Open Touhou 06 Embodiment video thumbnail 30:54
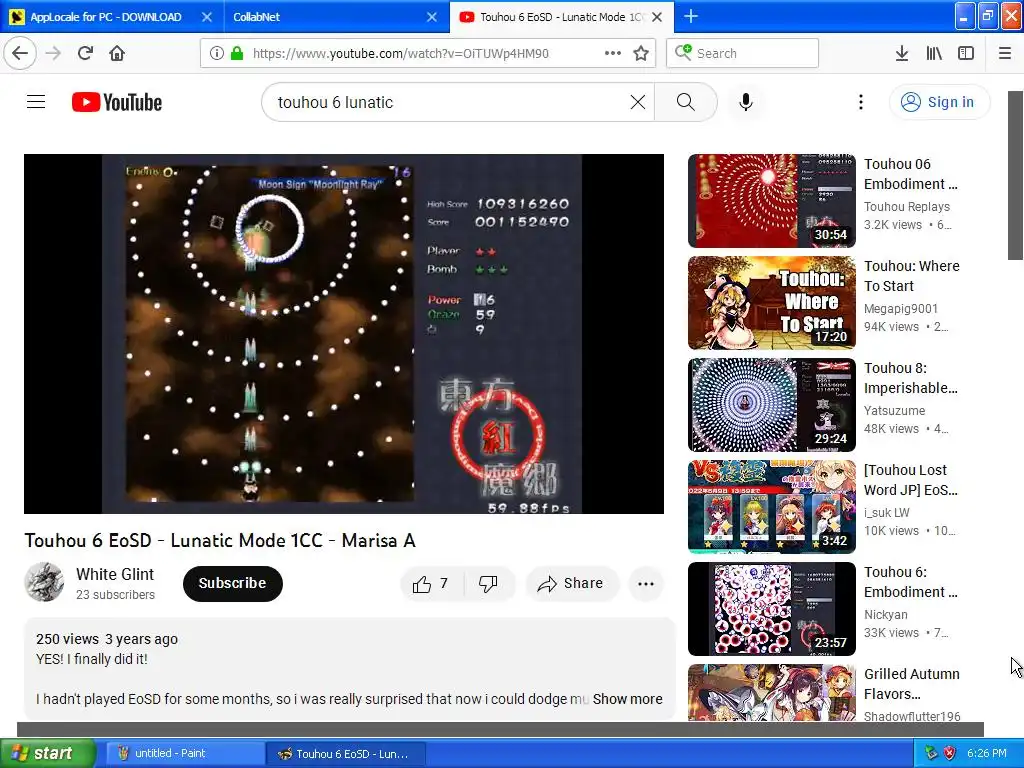Viewport: 1024px width, 768px height. [x=771, y=201]
